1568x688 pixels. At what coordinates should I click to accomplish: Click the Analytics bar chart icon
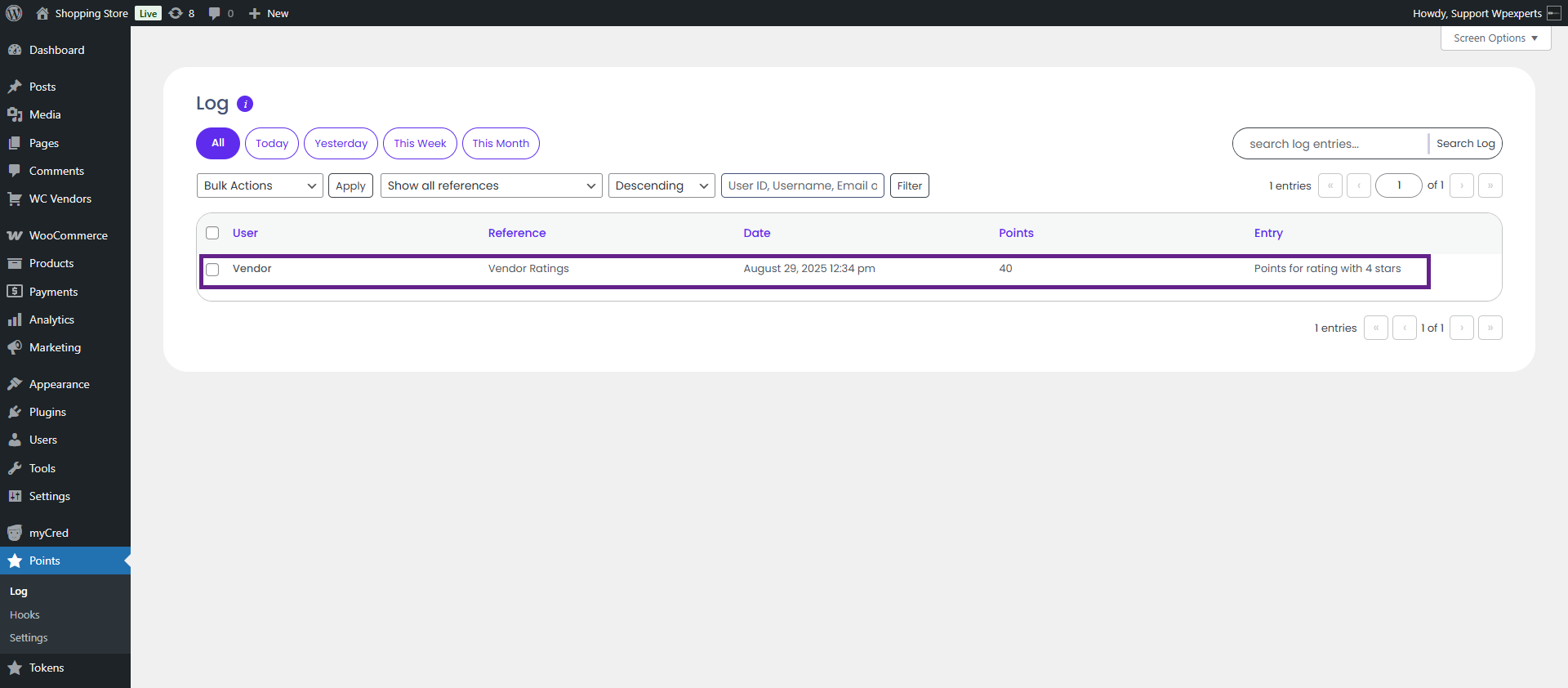coord(15,319)
